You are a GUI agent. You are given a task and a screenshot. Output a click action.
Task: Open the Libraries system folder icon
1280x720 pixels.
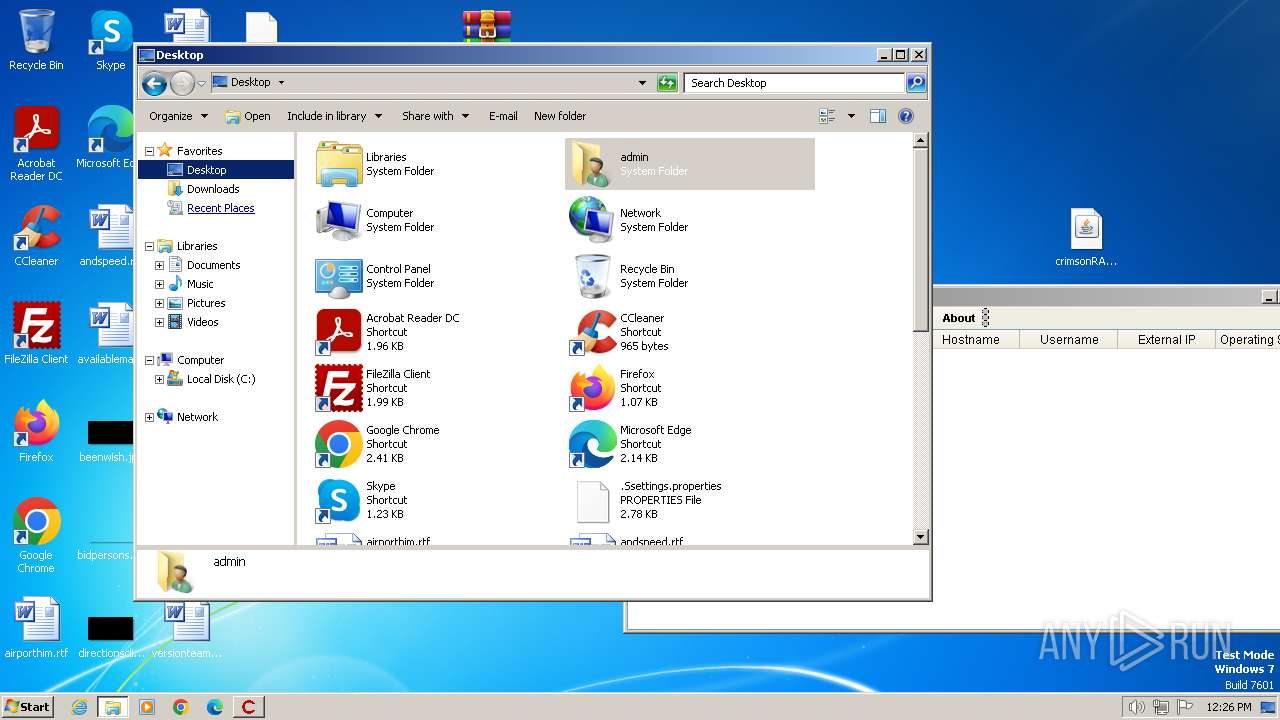point(339,164)
